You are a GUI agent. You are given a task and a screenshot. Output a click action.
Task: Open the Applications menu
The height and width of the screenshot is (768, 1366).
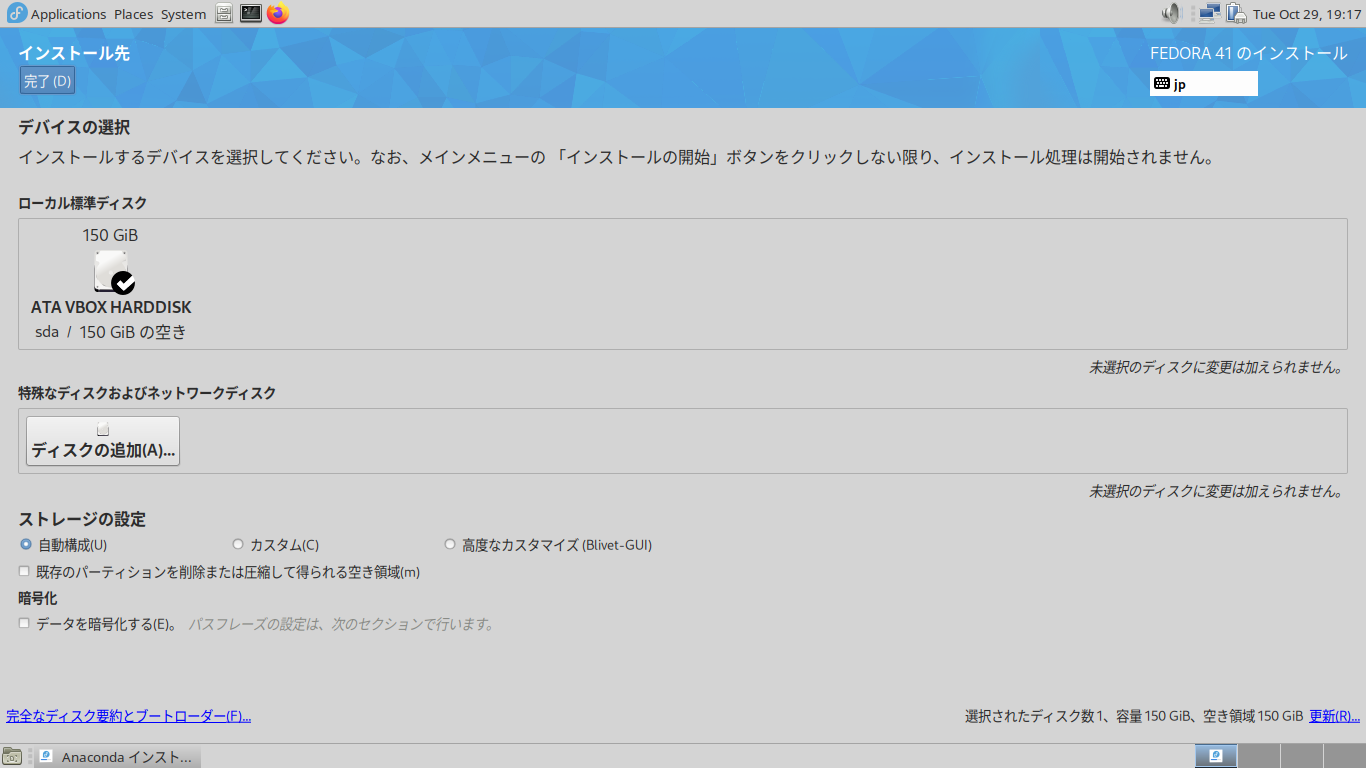pos(68,14)
